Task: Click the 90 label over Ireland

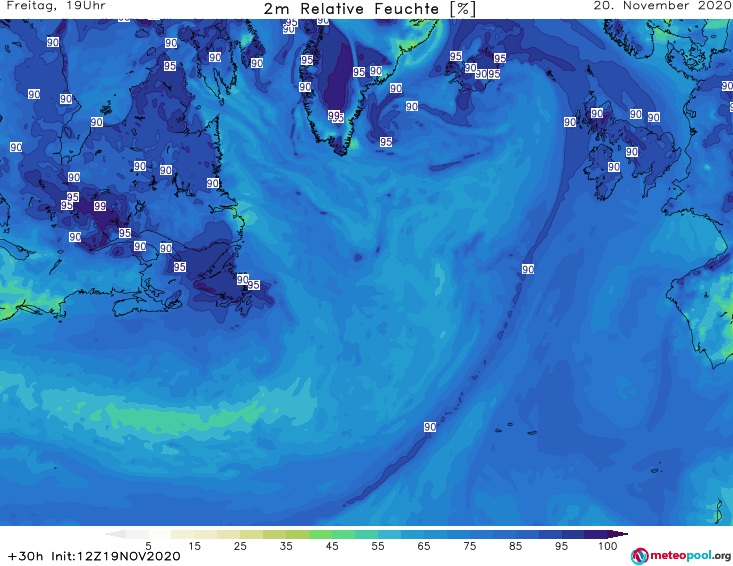Action: [614, 167]
